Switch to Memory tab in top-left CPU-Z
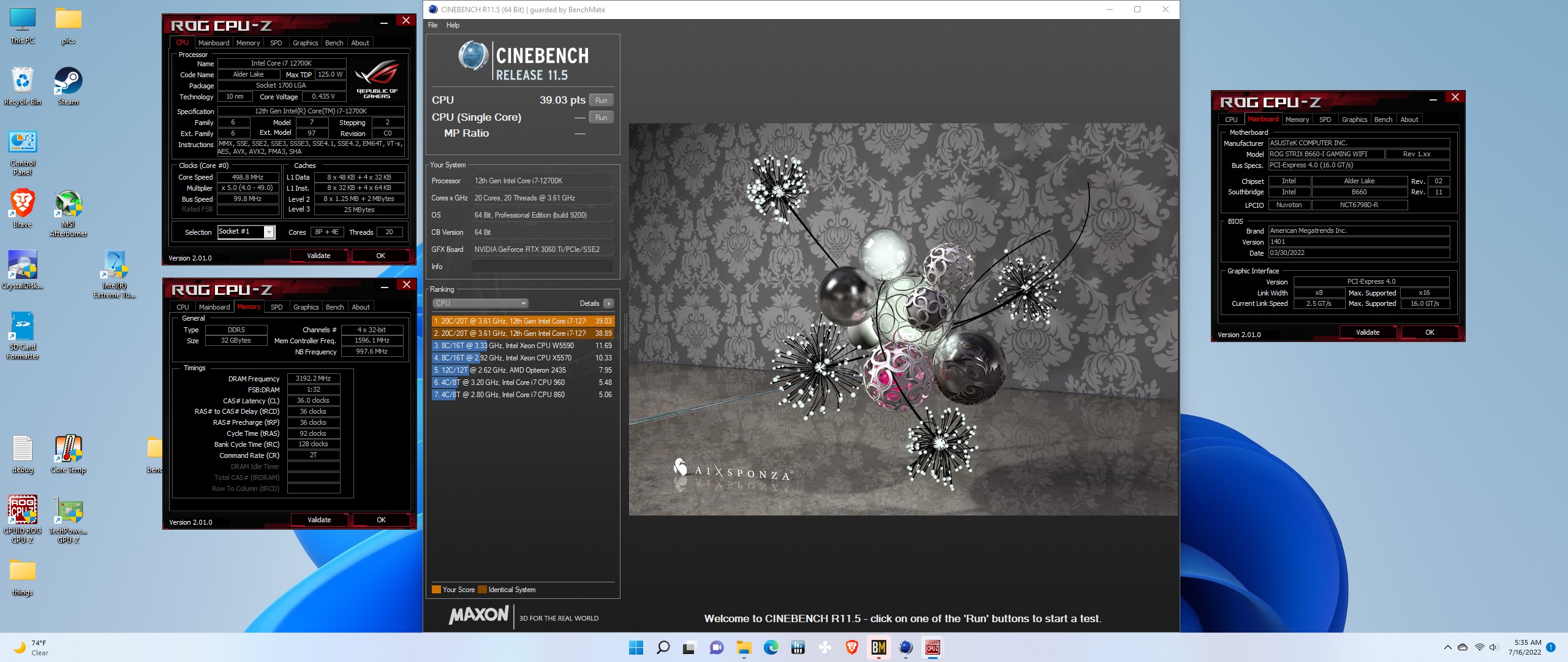Image resolution: width=1568 pixels, height=662 pixels. click(x=248, y=43)
